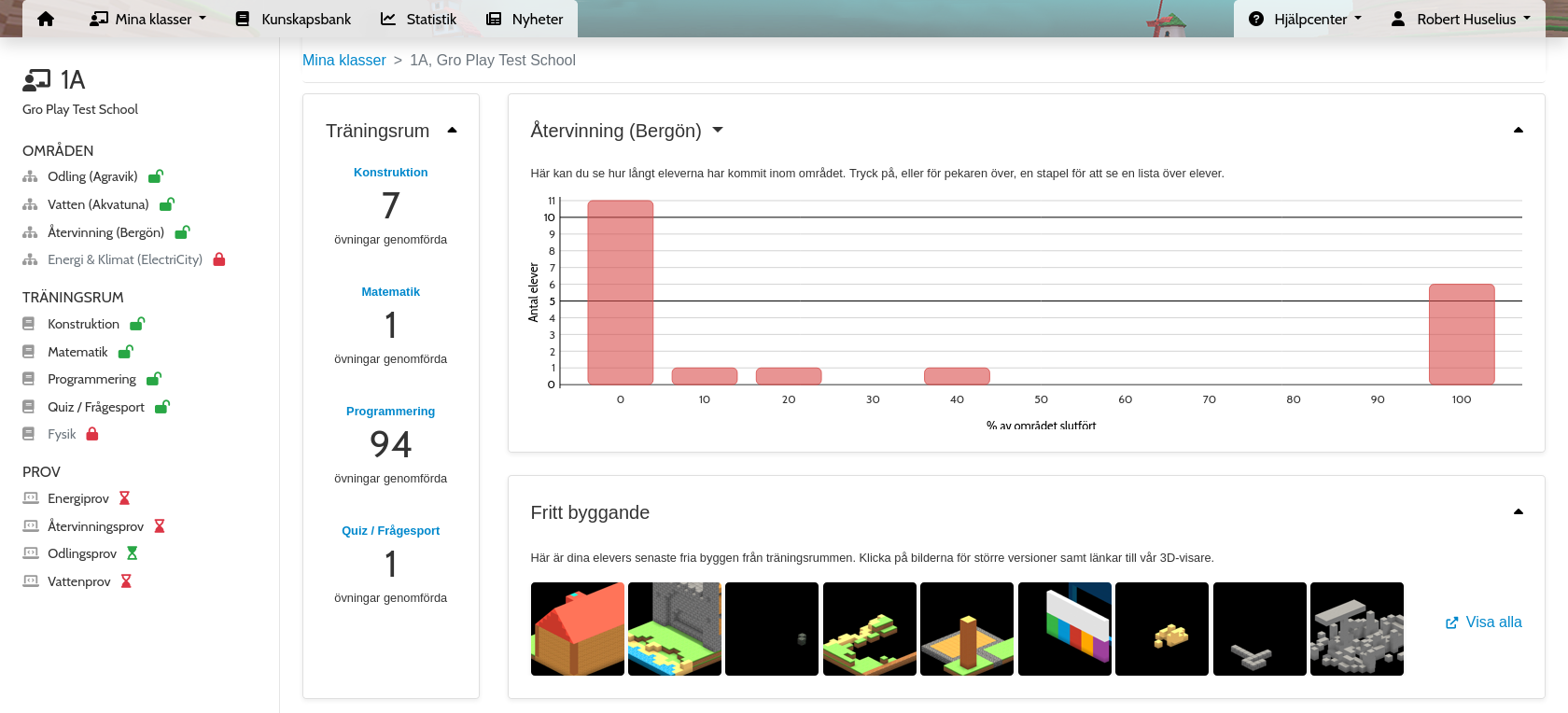Open the Statistik menu item
Viewport: 1568px width, 713px height.
418,19
